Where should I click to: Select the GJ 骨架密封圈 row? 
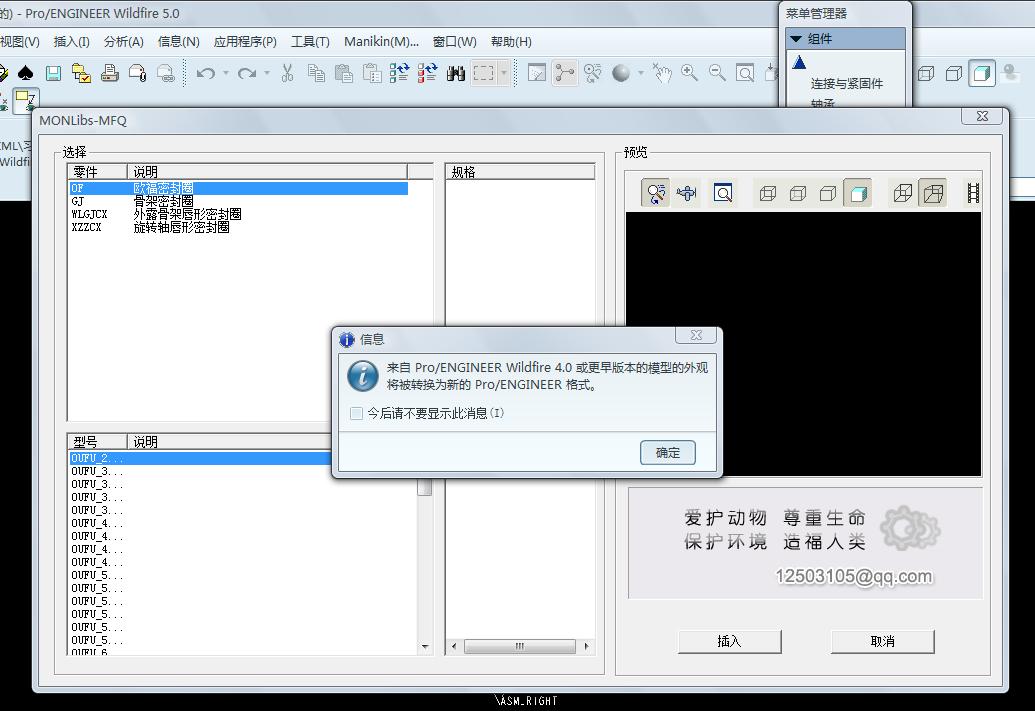238,201
